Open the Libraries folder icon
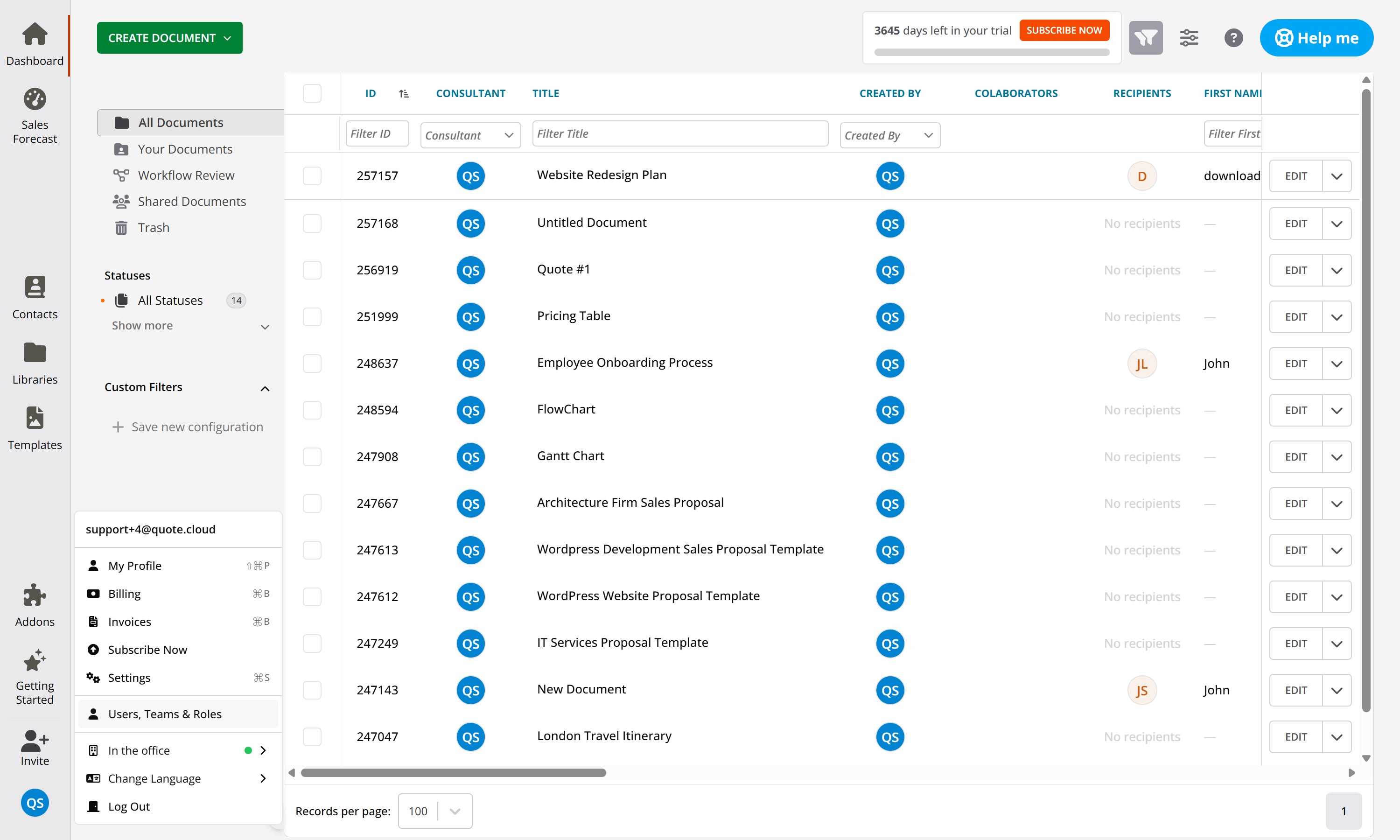Screen dimensions: 1400x840 [35, 353]
